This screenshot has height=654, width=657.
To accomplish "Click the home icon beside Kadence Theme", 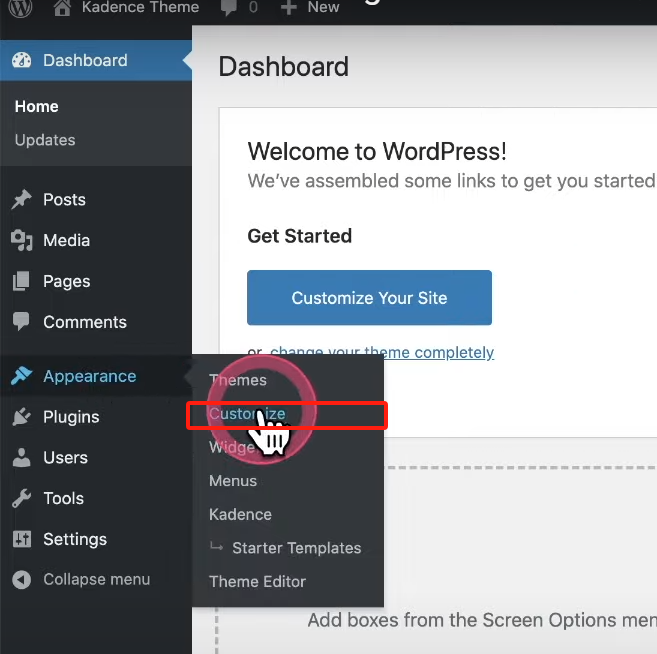I will point(62,8).
